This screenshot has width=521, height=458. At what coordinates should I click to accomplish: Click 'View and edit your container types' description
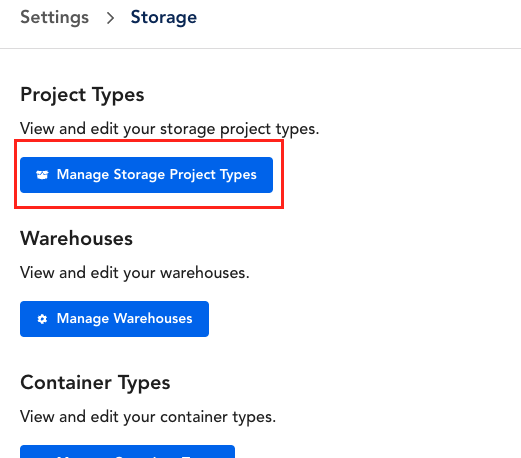[148, 417]
